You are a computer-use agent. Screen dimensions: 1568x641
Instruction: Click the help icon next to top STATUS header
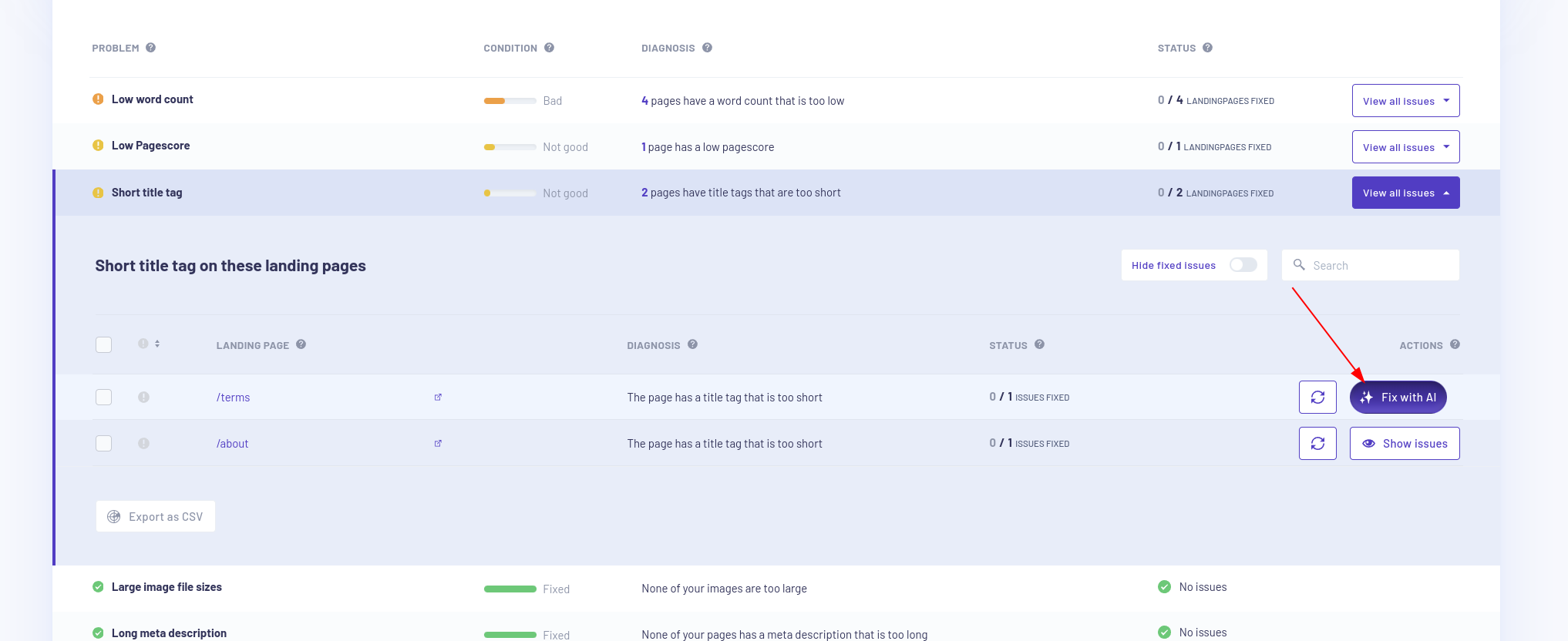click(1208, 48)
